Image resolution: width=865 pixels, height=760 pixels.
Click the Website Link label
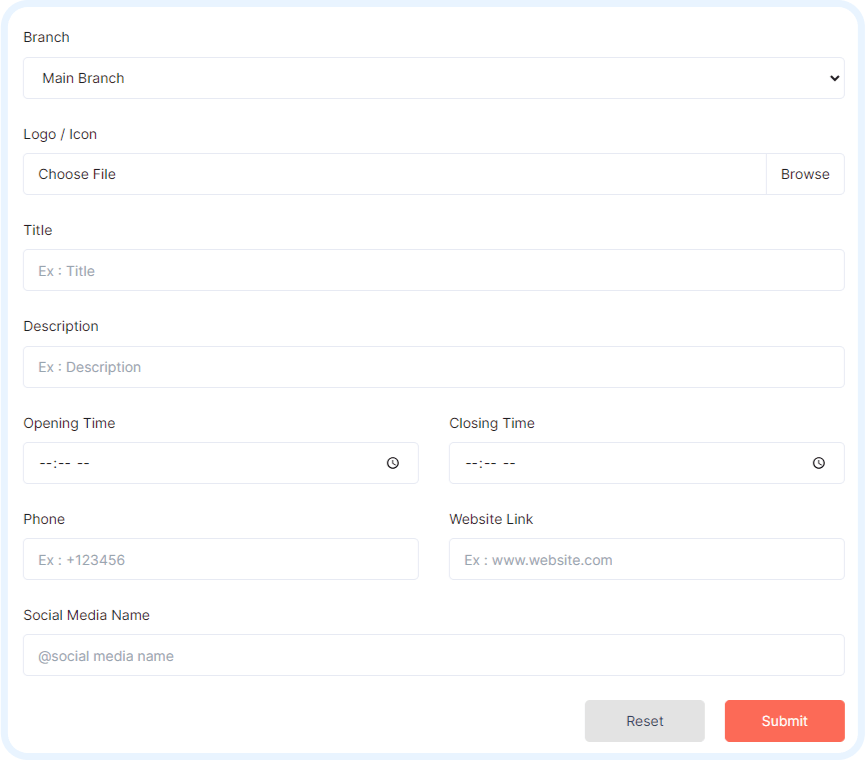point(491,519)
